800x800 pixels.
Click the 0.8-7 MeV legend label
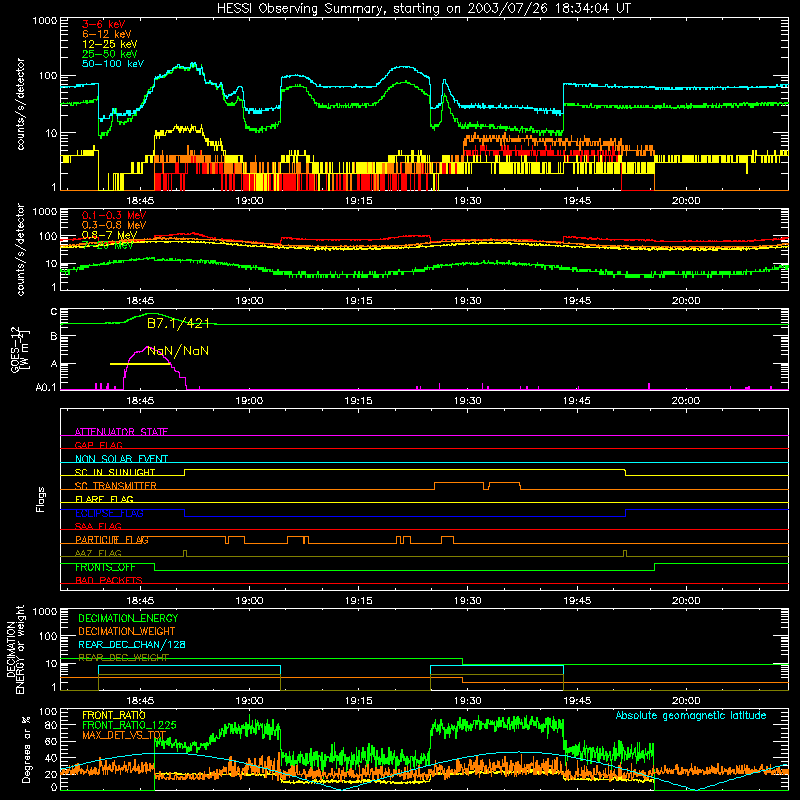[110, 235]
